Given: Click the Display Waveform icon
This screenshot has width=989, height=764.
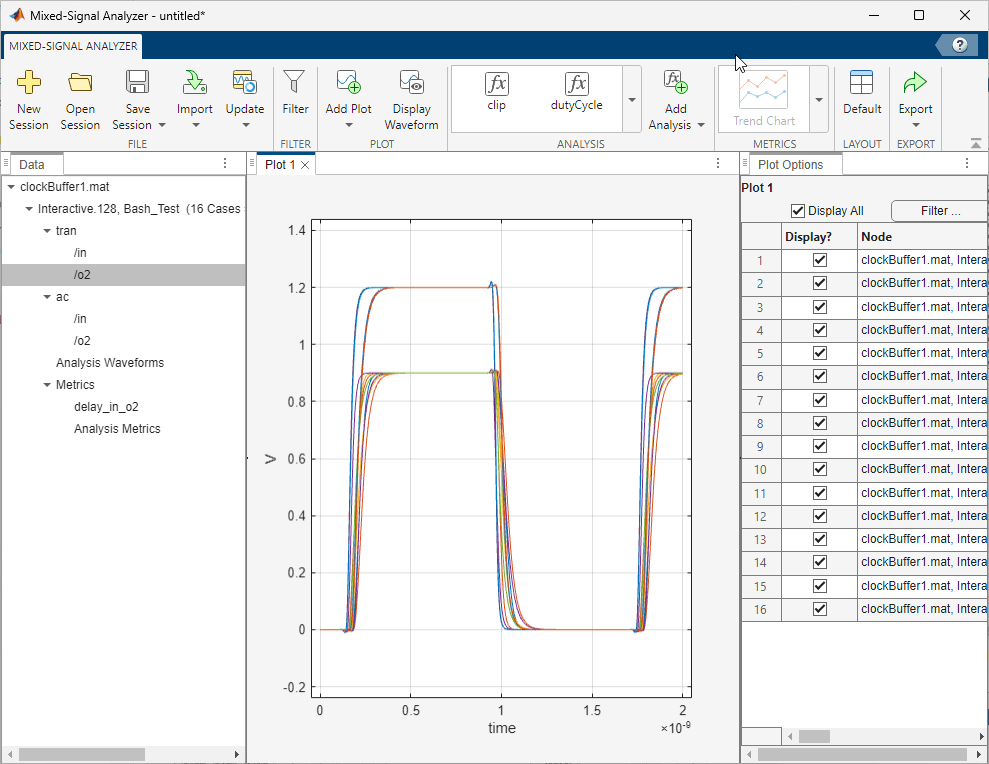Looking at the screenshot, I should click(x=411, y=84).
